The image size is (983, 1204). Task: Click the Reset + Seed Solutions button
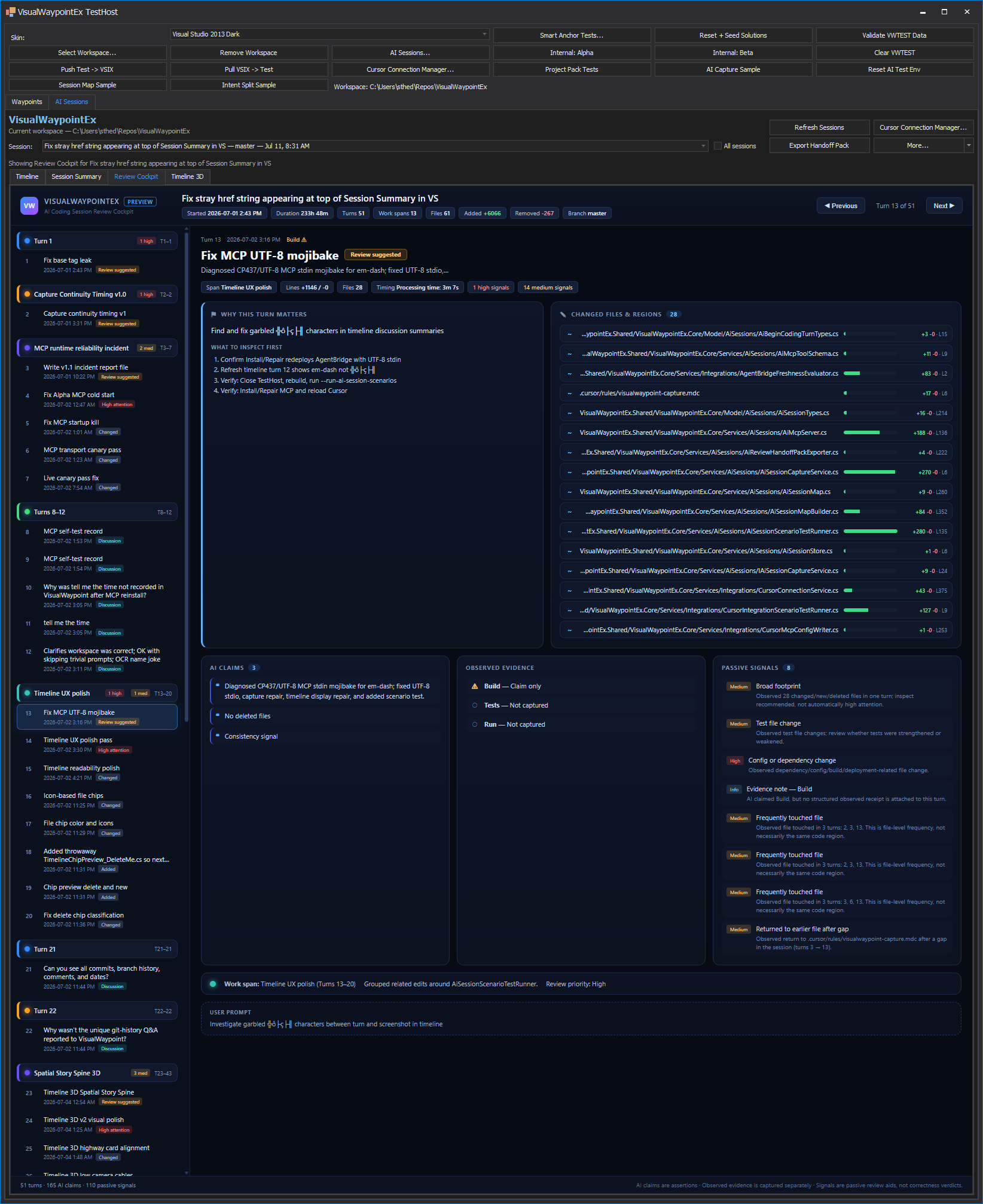733,35
